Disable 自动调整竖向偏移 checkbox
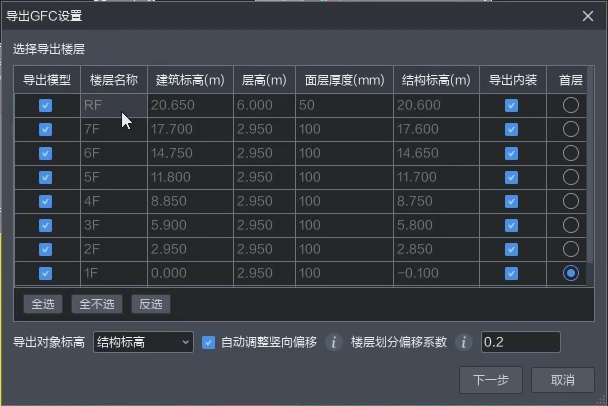 tap(208, 342)
